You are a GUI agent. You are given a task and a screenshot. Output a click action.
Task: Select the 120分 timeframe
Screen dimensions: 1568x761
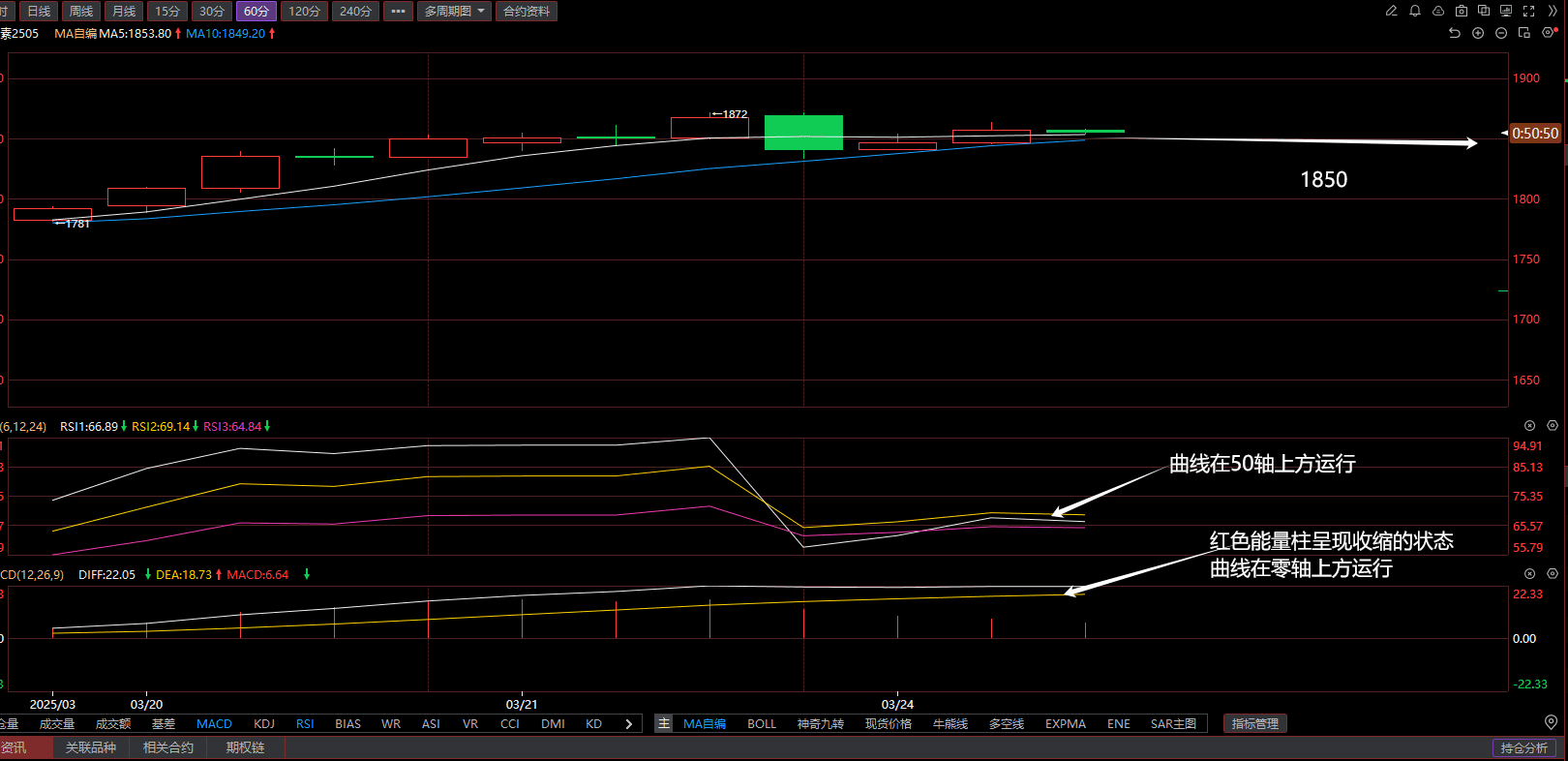click(x=305, y=11)
